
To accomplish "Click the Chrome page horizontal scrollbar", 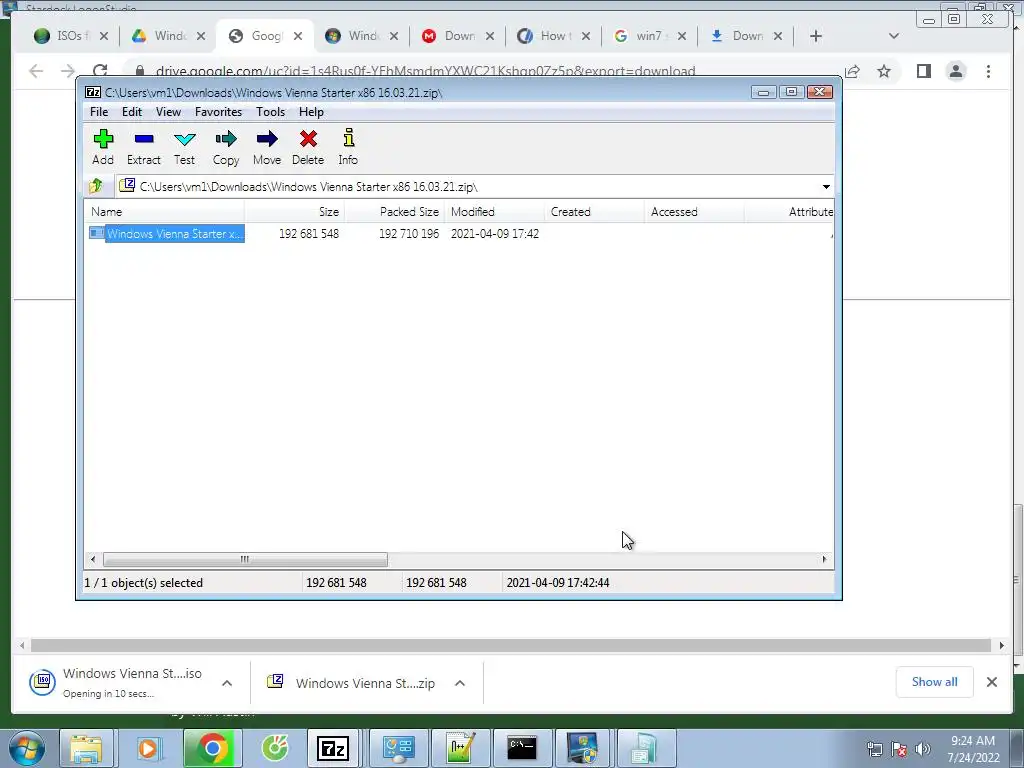I will (x=511, y=645).
